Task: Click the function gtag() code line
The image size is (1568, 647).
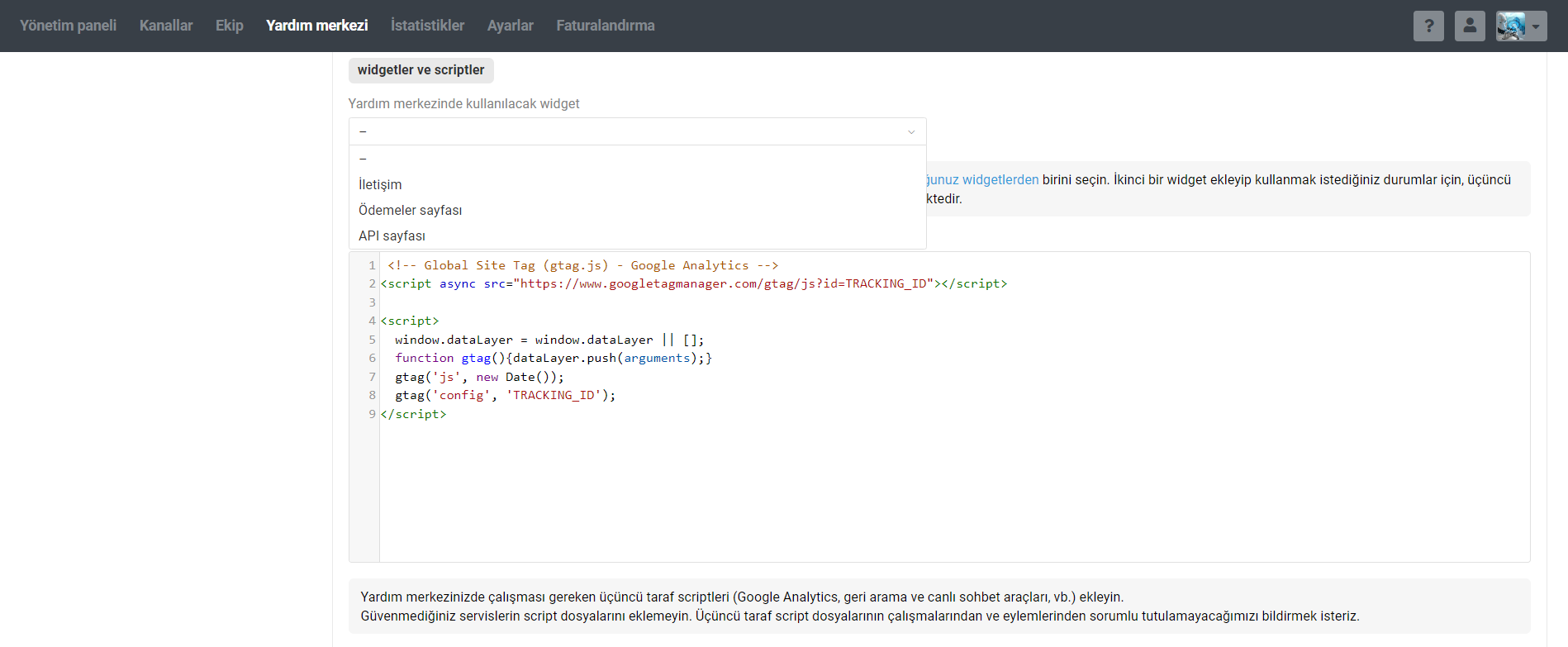Action: tap(554, 358)
